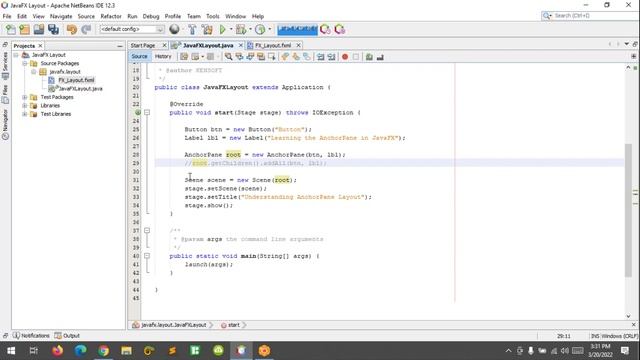The height and width of the screenshot is (360, 640).
Task: Click the Profile Project clock icon
Action: 260,29
